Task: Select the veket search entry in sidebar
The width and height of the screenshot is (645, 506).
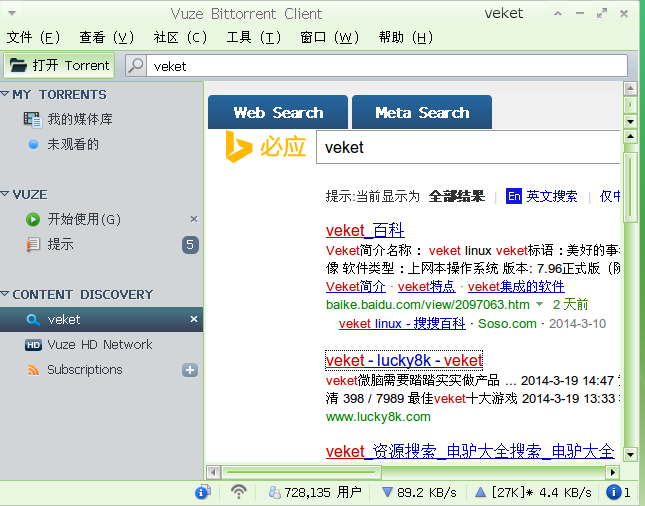Action: click(101, 319)
